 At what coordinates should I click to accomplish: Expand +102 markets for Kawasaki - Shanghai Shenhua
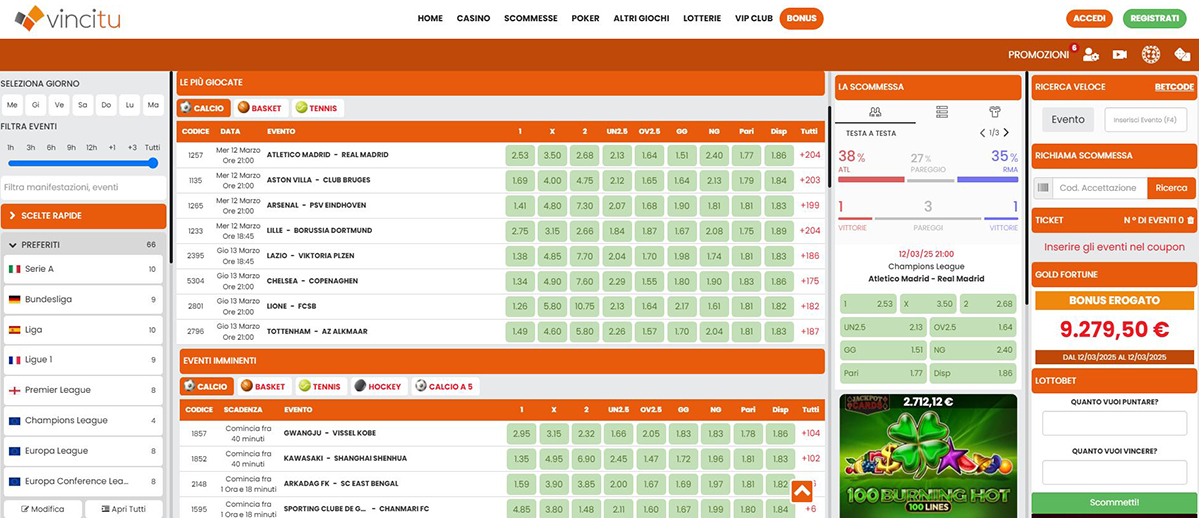[x=809, y=458]
